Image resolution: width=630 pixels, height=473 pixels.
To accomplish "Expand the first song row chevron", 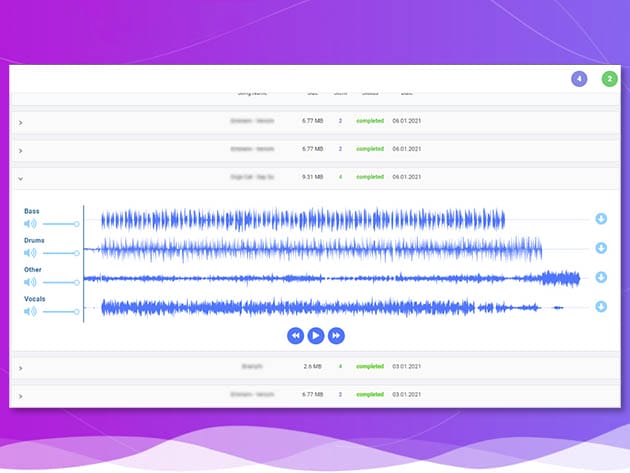I will click(20, 122).
